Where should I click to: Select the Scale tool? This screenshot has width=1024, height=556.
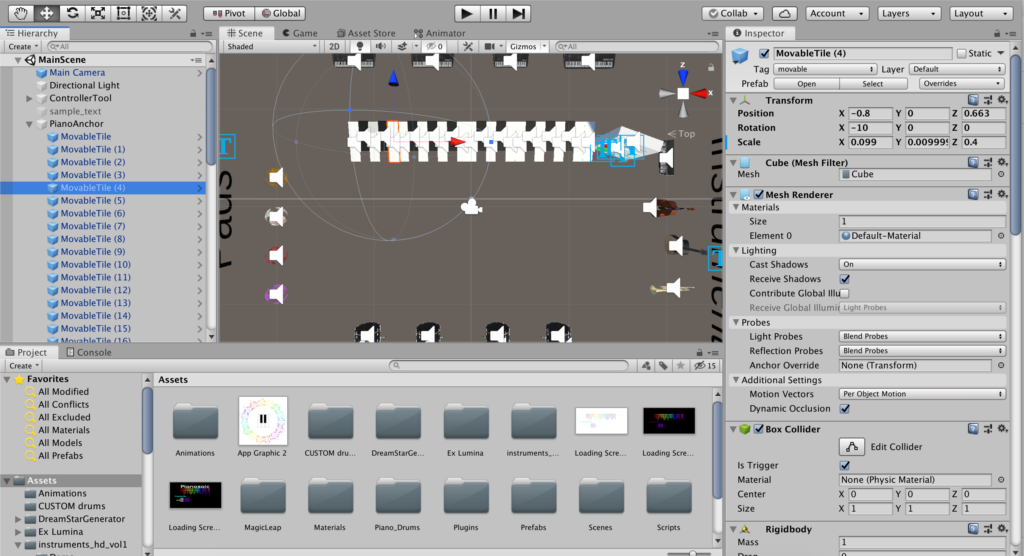coord(97,13)
